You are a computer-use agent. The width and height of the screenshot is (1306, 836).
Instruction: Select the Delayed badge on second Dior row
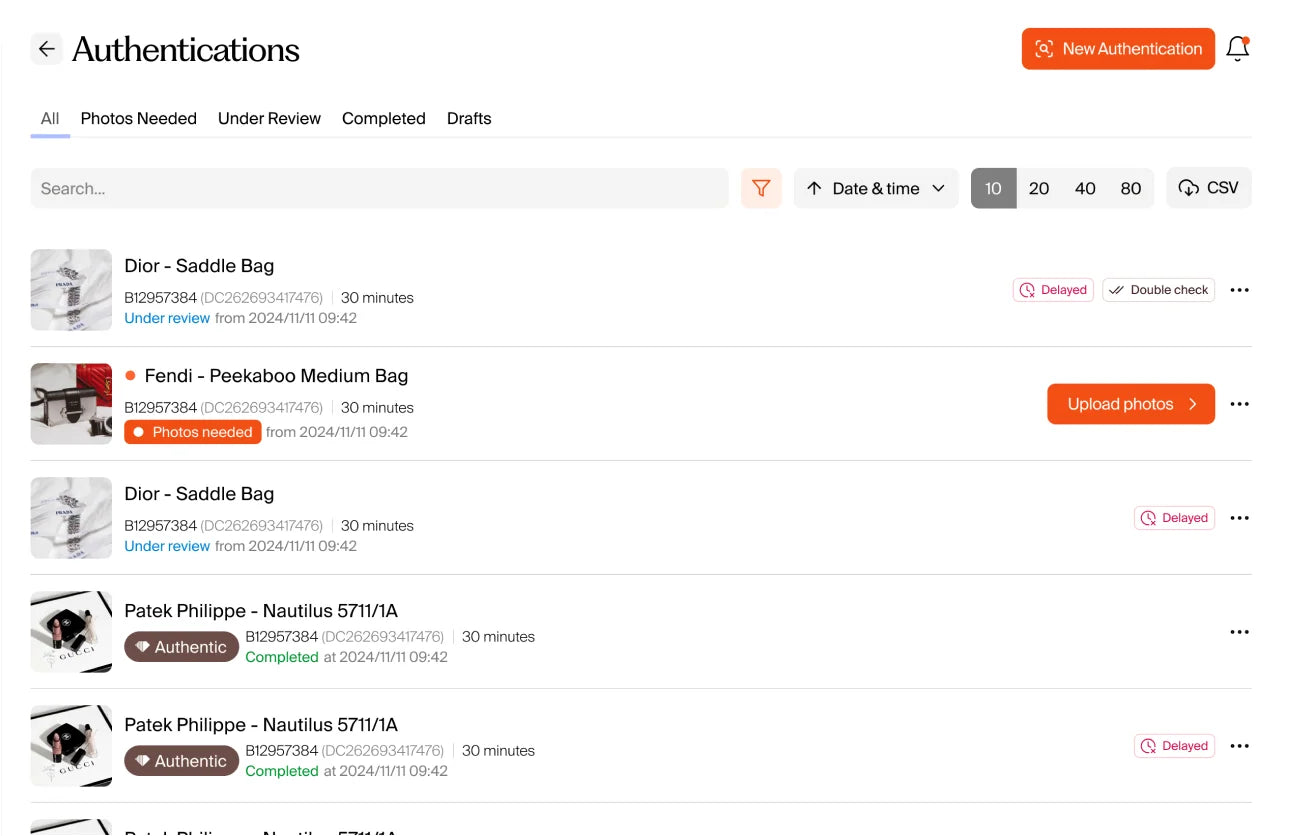click(1174, 518)
